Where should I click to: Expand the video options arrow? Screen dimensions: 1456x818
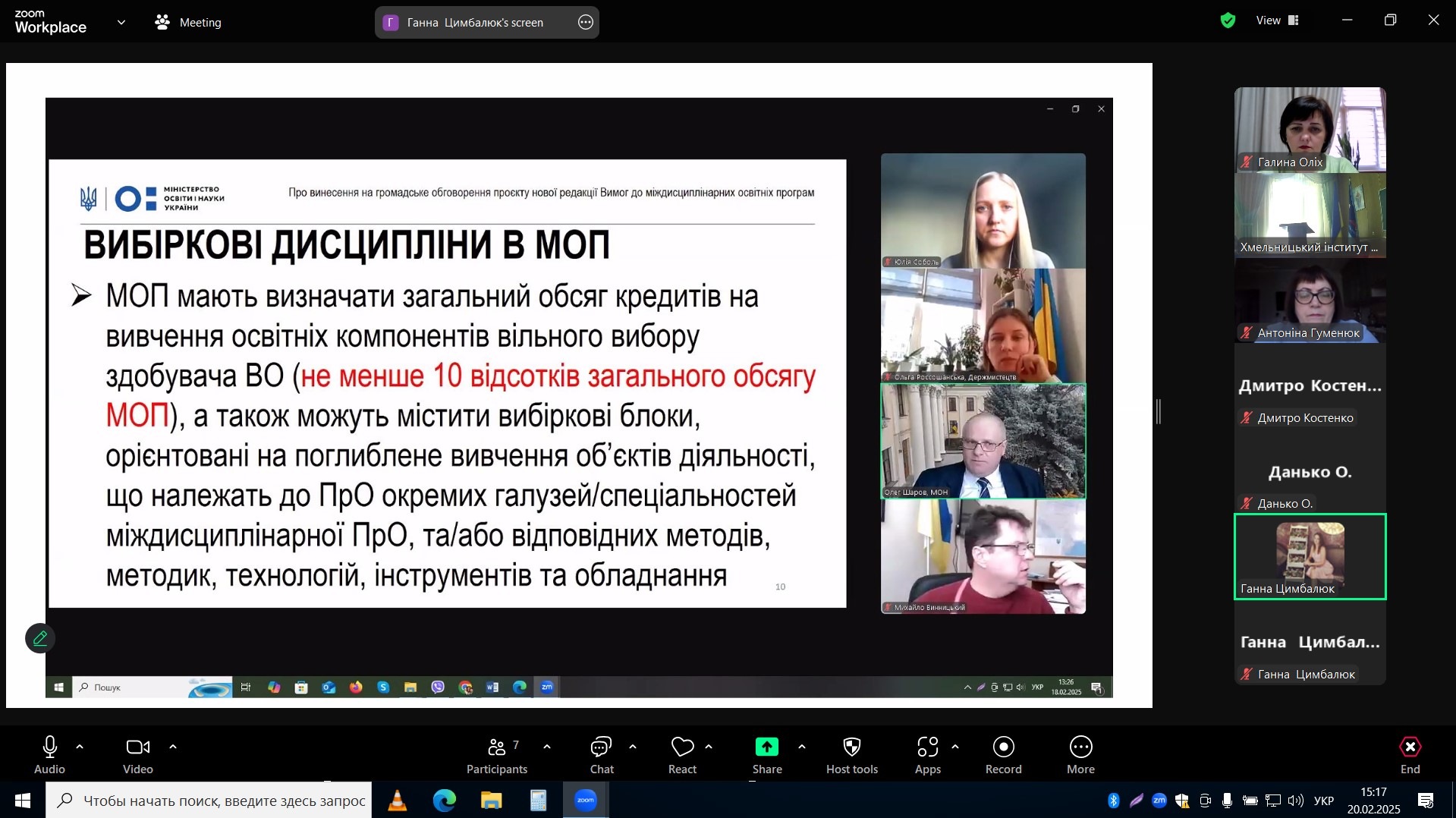(173, 747)
